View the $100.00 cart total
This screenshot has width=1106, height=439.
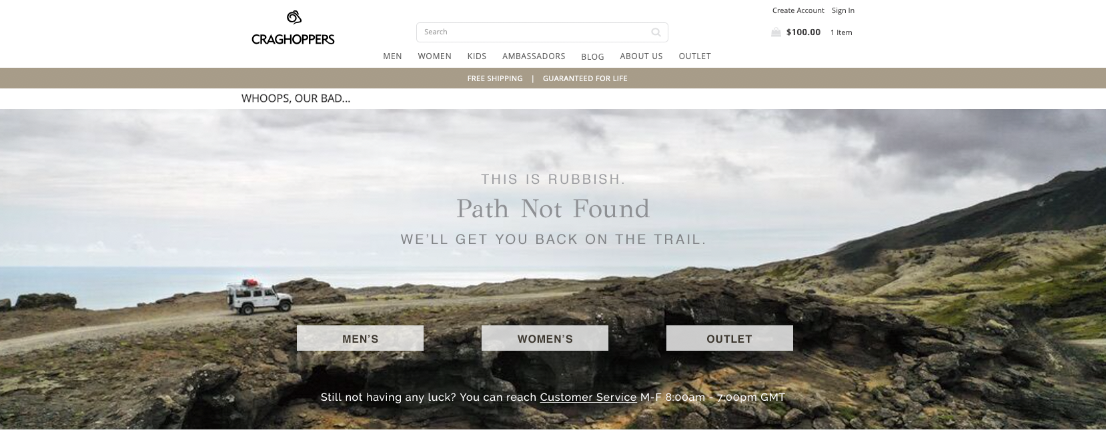tap(803, 32)
